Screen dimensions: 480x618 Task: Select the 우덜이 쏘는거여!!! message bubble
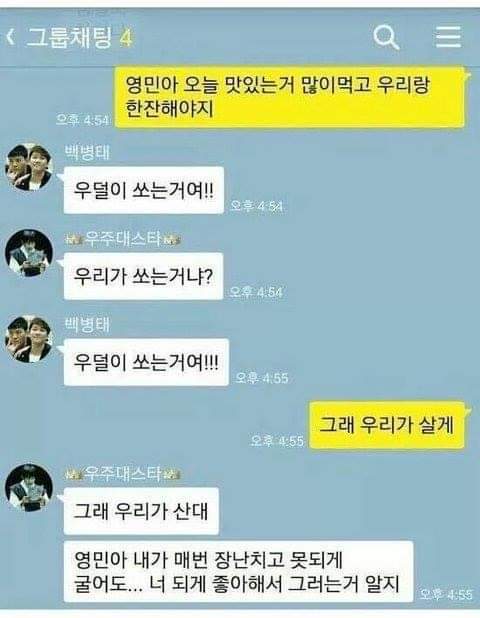(146, 362)
